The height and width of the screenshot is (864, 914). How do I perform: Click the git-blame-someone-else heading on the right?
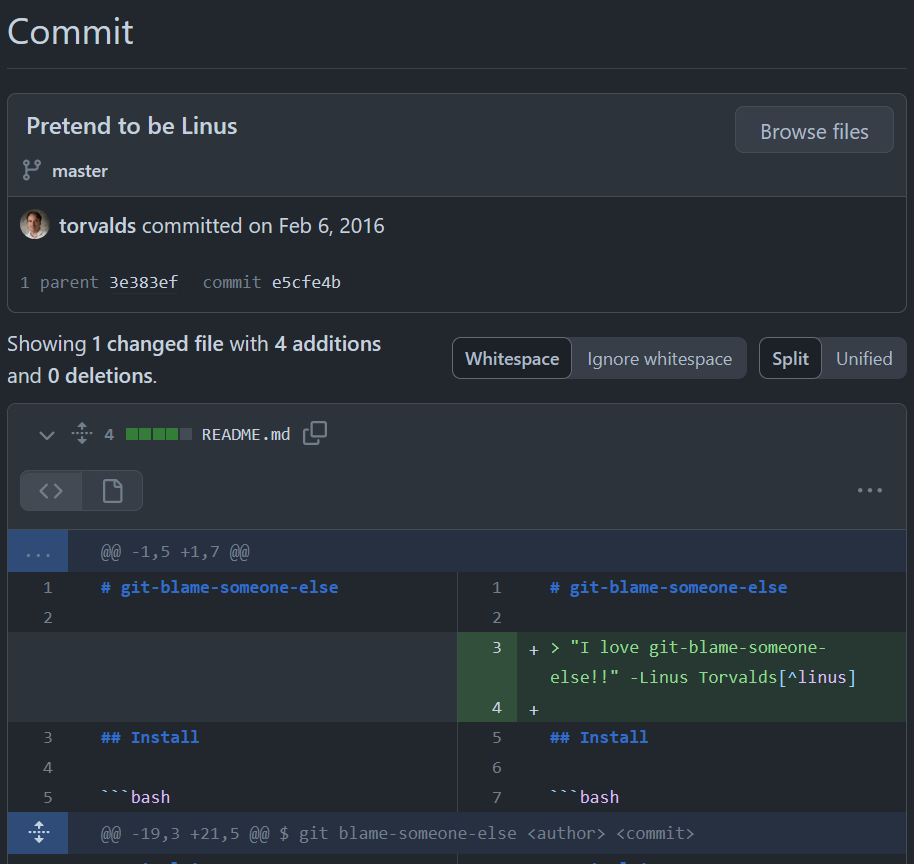(668, 587)
